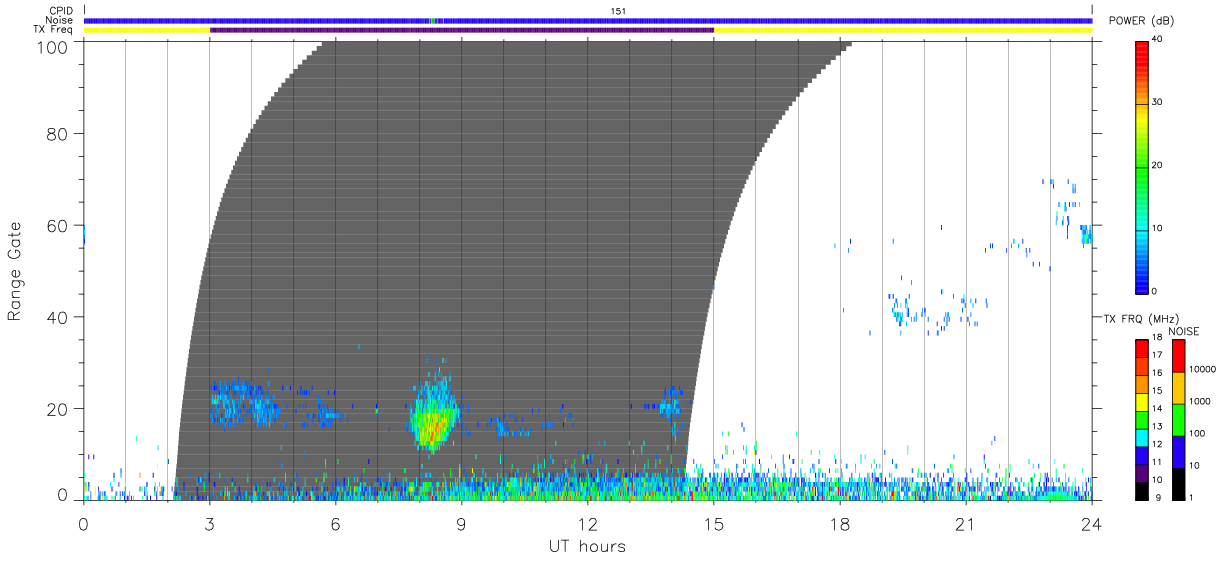Click the TX Freq row label
The height and width of the screenshot is (567, 1228).
[52, 30]
